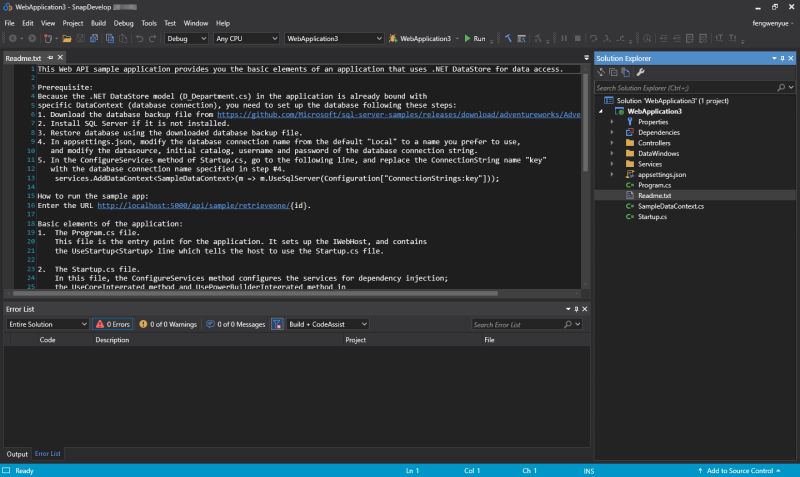Click the Open File folder toolbar icon
Screen dimensions: 800x477
coord(67,38)
